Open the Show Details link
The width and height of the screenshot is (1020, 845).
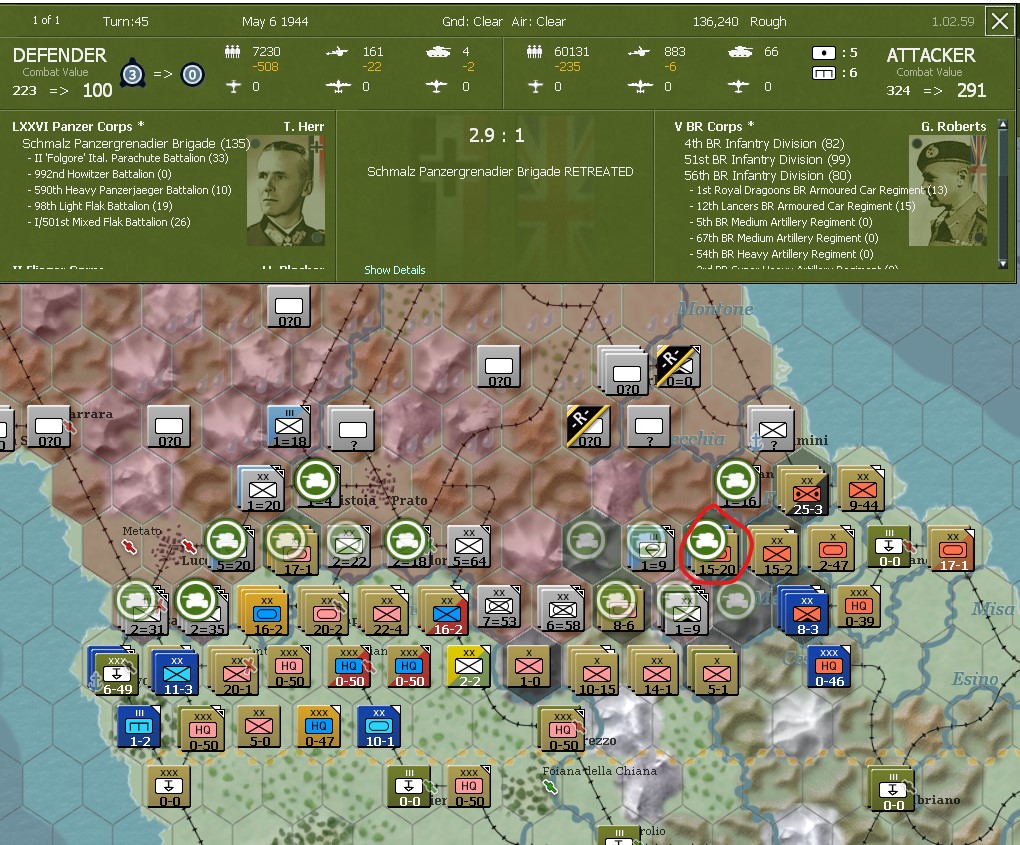(394, 270)
